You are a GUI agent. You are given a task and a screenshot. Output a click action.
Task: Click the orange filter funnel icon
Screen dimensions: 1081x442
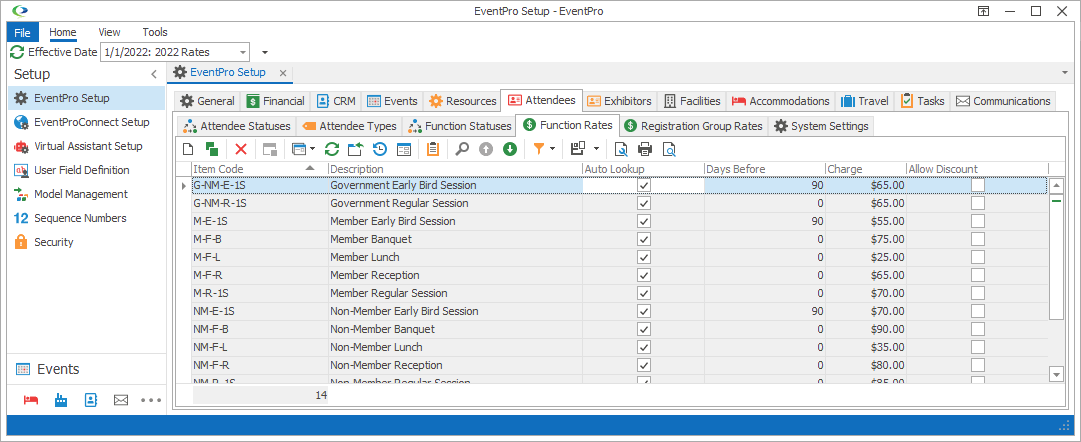(x=539, y=148)
